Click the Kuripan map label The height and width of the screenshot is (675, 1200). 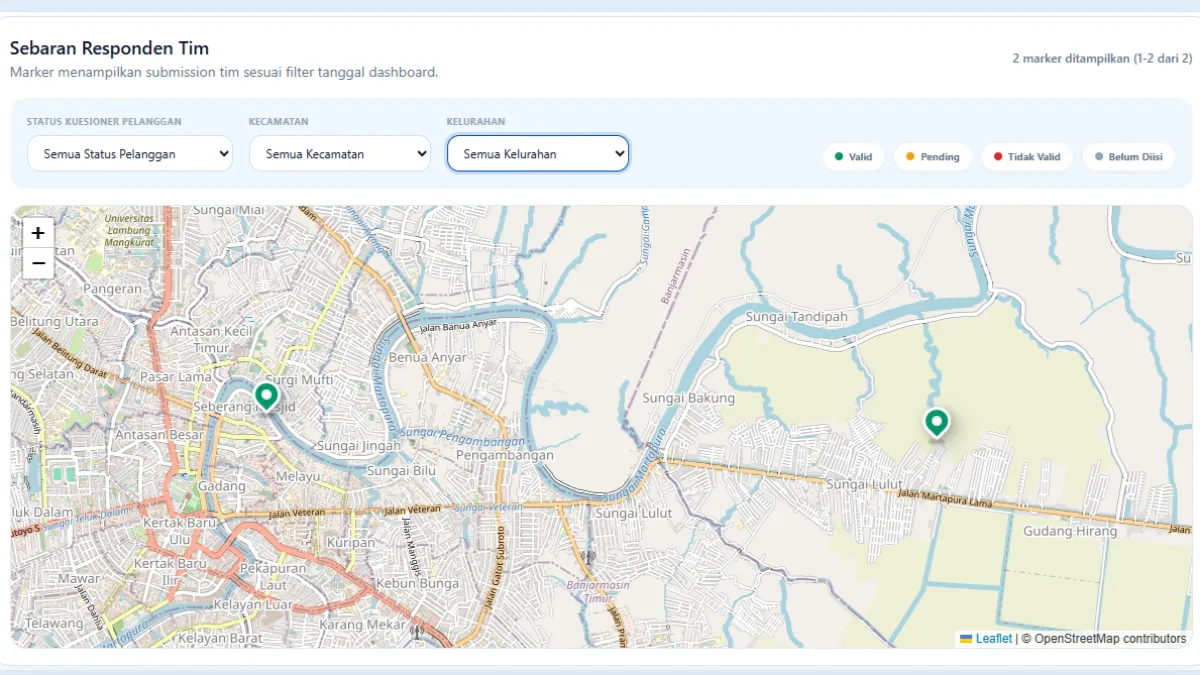coord(350,542)
